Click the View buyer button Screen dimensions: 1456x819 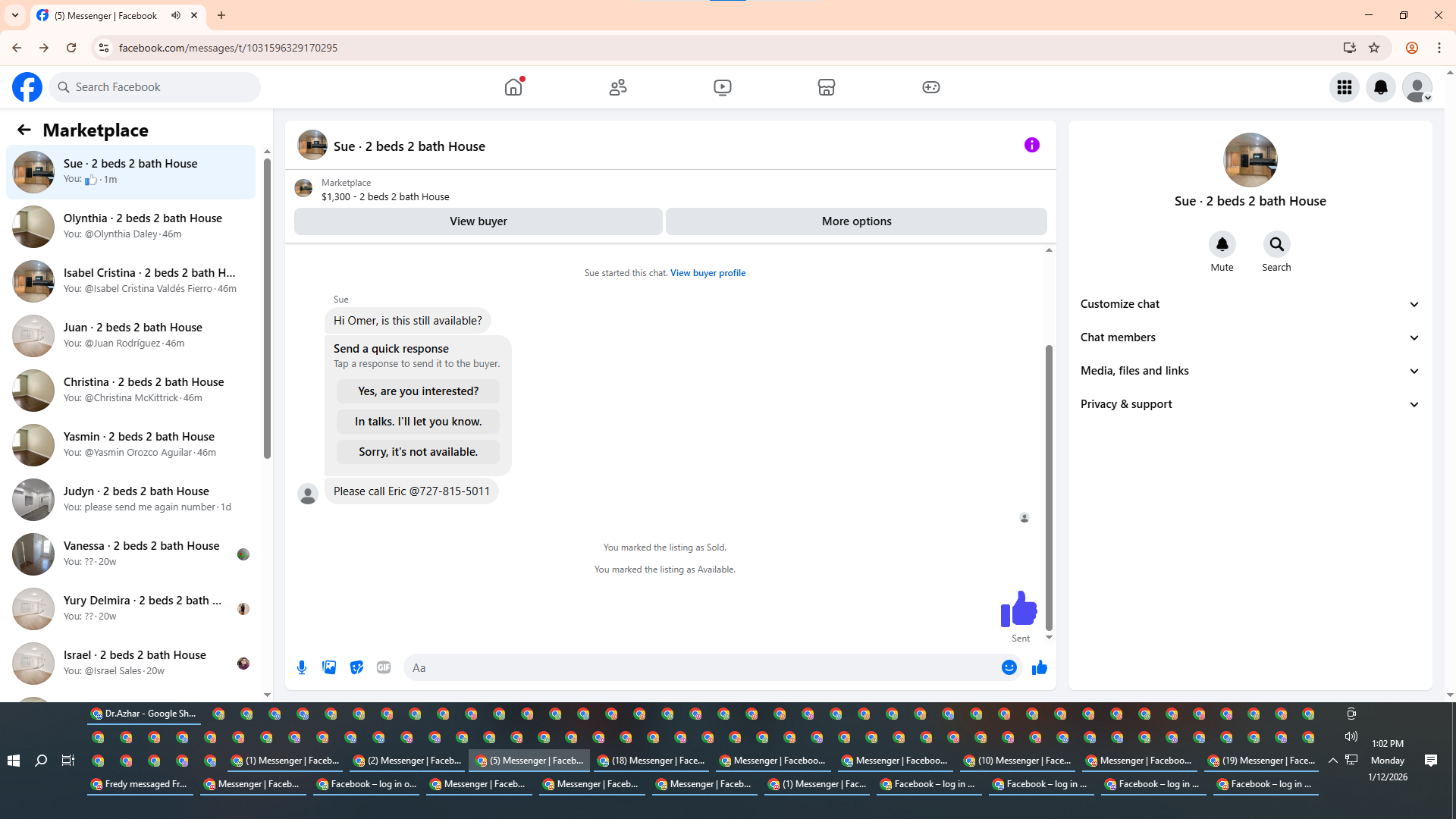[478, 221]
